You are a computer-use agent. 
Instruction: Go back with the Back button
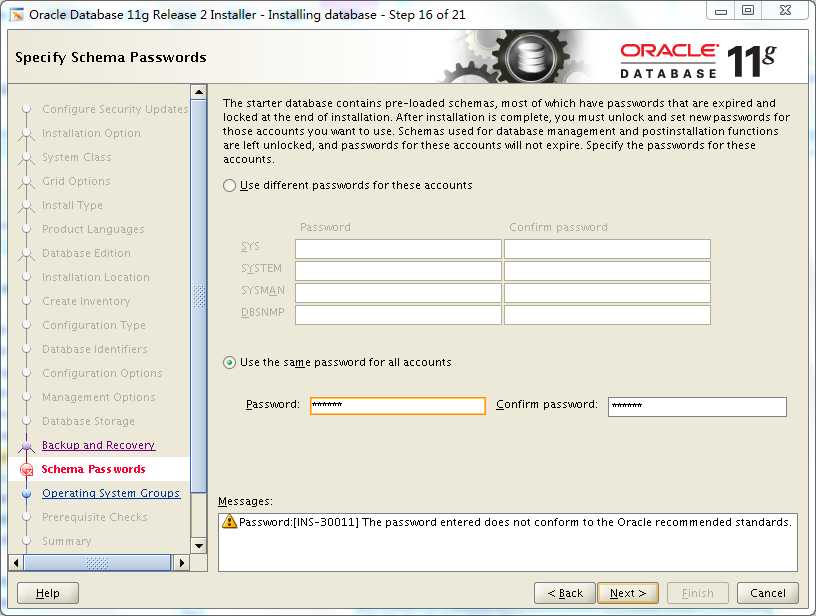pyautogui.click(x=565, y=593)
